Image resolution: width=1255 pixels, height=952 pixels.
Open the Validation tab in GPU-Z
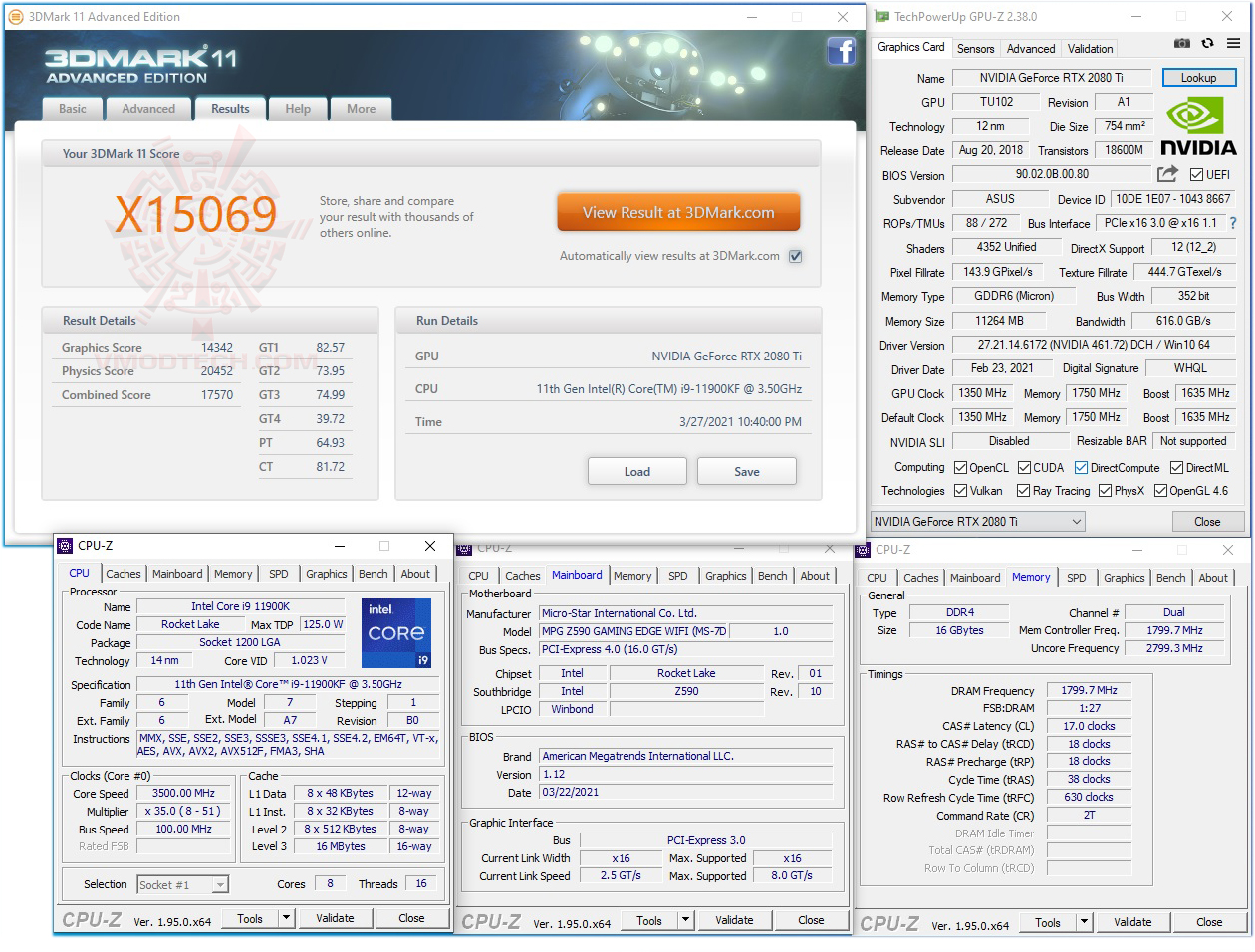pyautogui.click(x=1091, y=49)
